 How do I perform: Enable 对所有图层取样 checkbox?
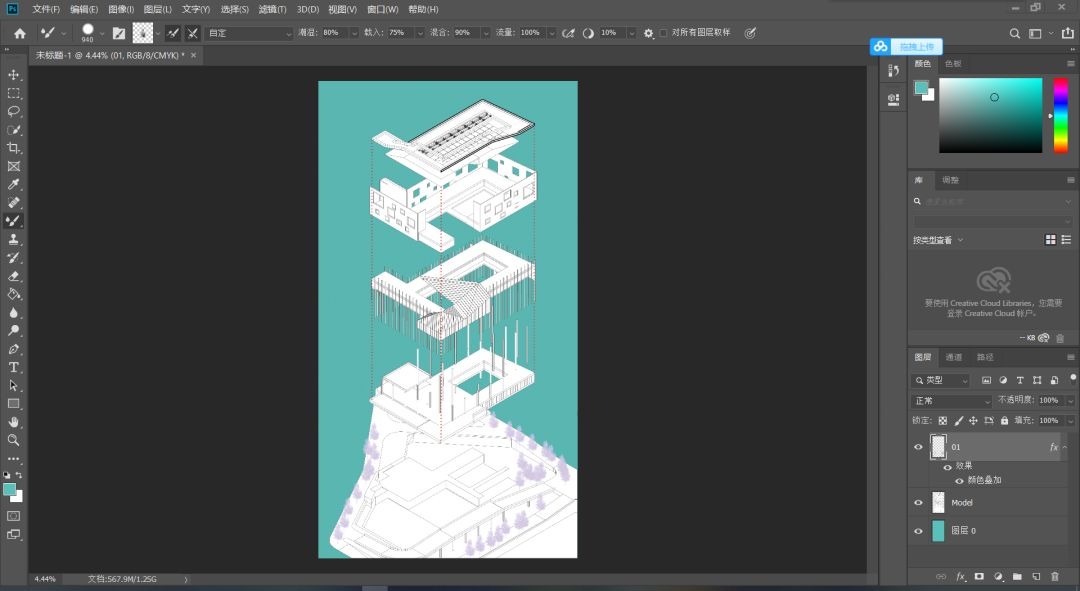[x=663, y=33]
